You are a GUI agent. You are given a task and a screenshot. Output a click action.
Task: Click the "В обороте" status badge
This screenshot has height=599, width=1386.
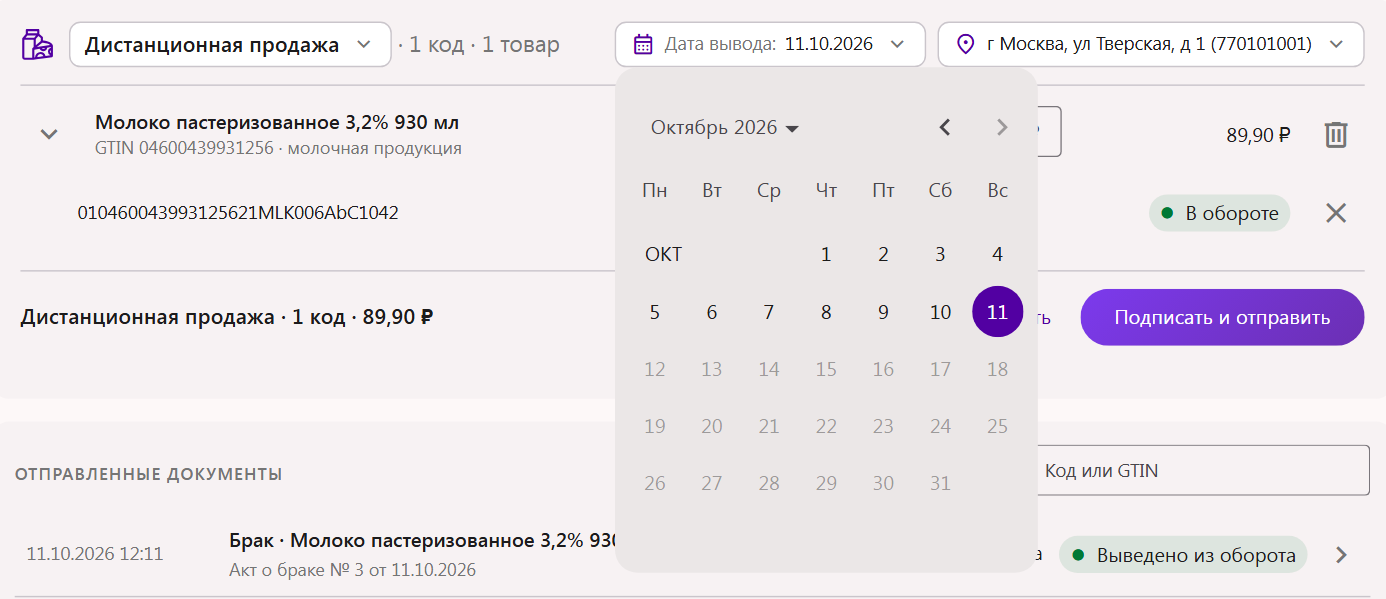click(1220, 213)
